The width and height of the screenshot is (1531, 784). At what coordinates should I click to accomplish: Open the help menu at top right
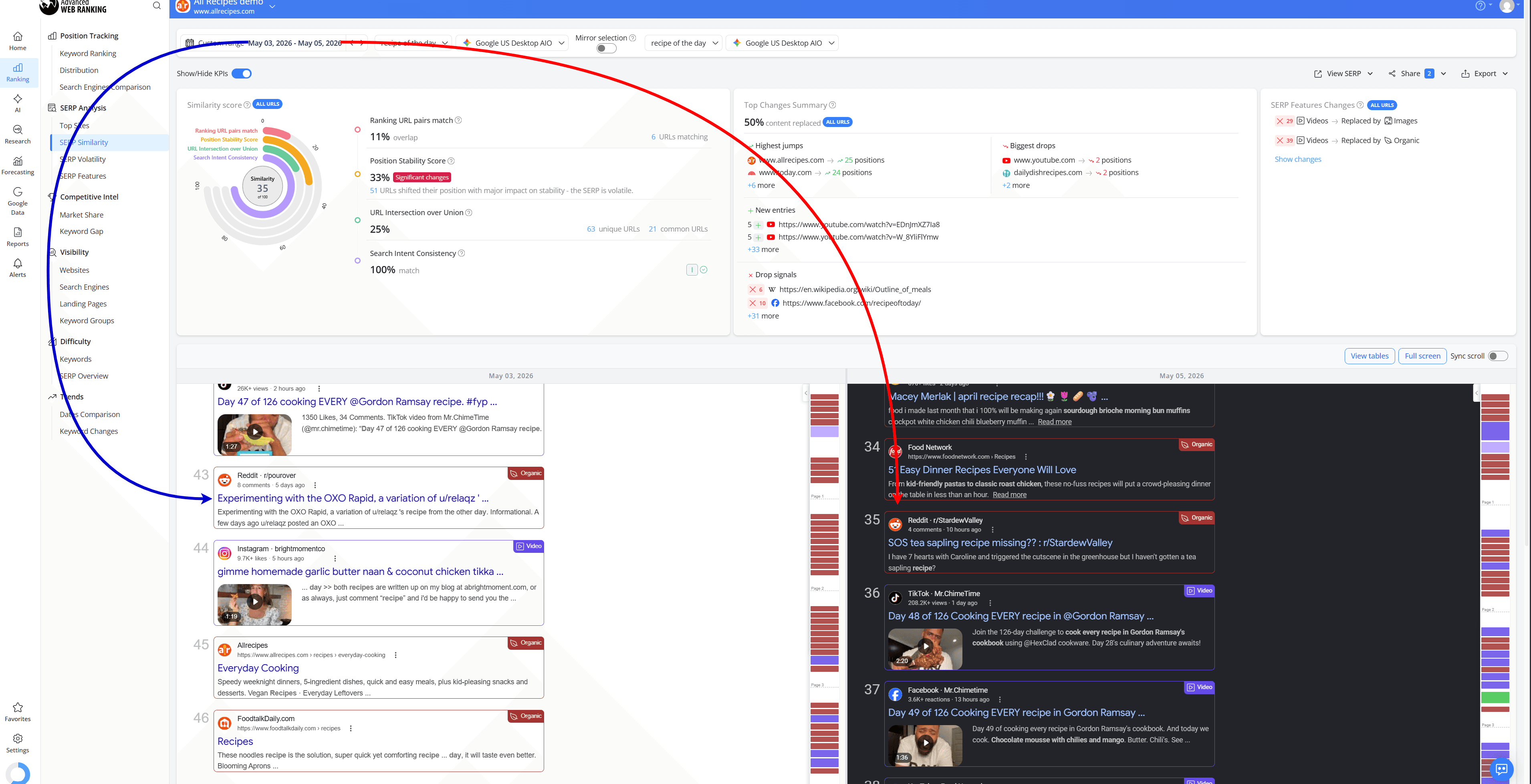point(1483,6)
